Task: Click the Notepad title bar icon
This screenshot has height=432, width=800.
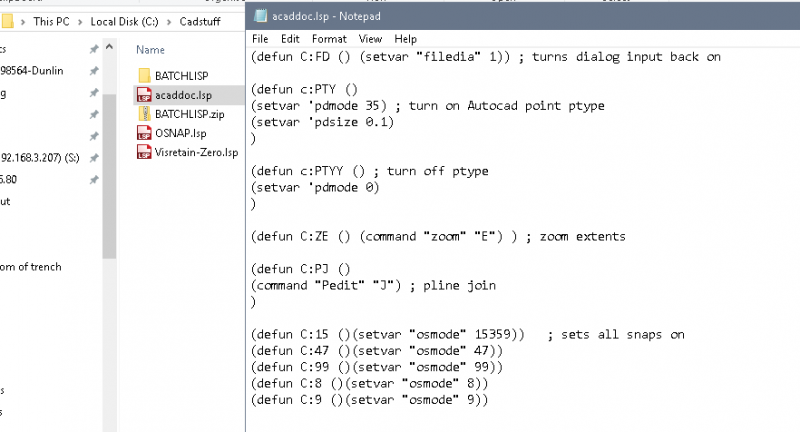Action: pyautogui.click(x=260, y=15)
